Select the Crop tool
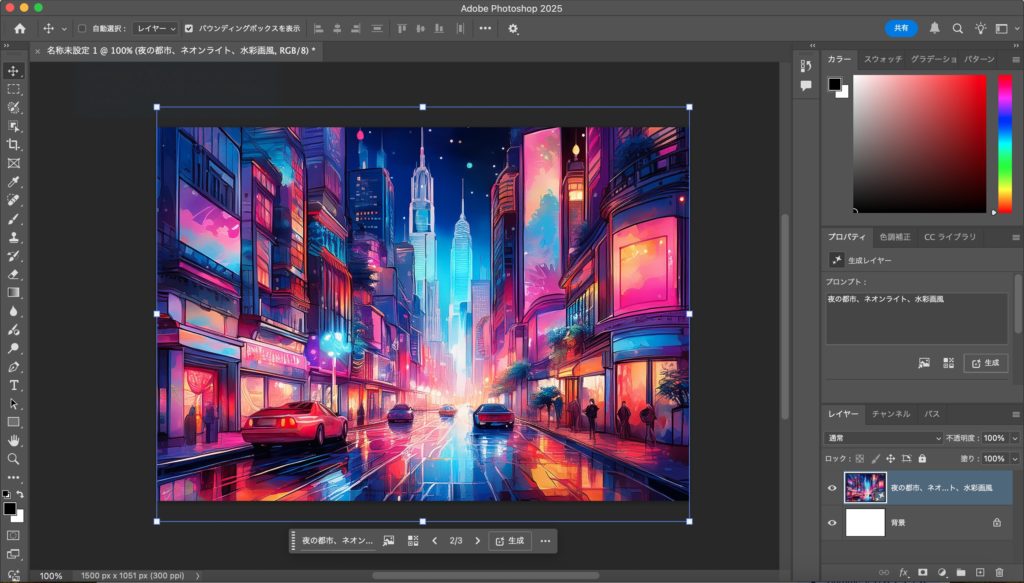1024x583 pixels. pyautogui.click(x=14, y=144)
